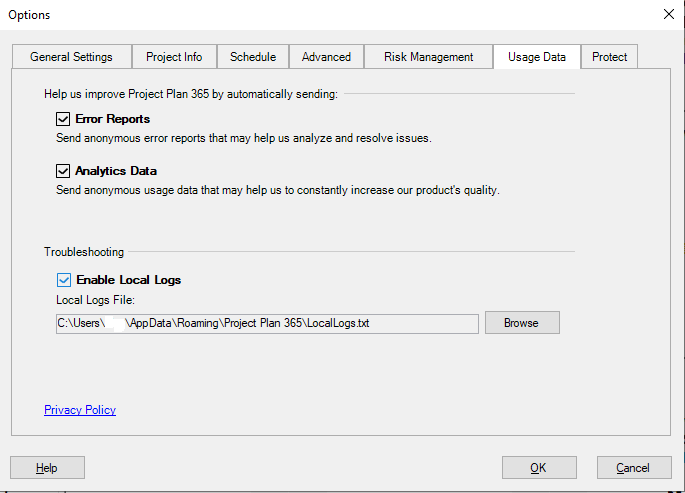Dismiss the dialog with Cancel
The height and width of the screenshot is (493, 685).
click(x=633, y=468)
